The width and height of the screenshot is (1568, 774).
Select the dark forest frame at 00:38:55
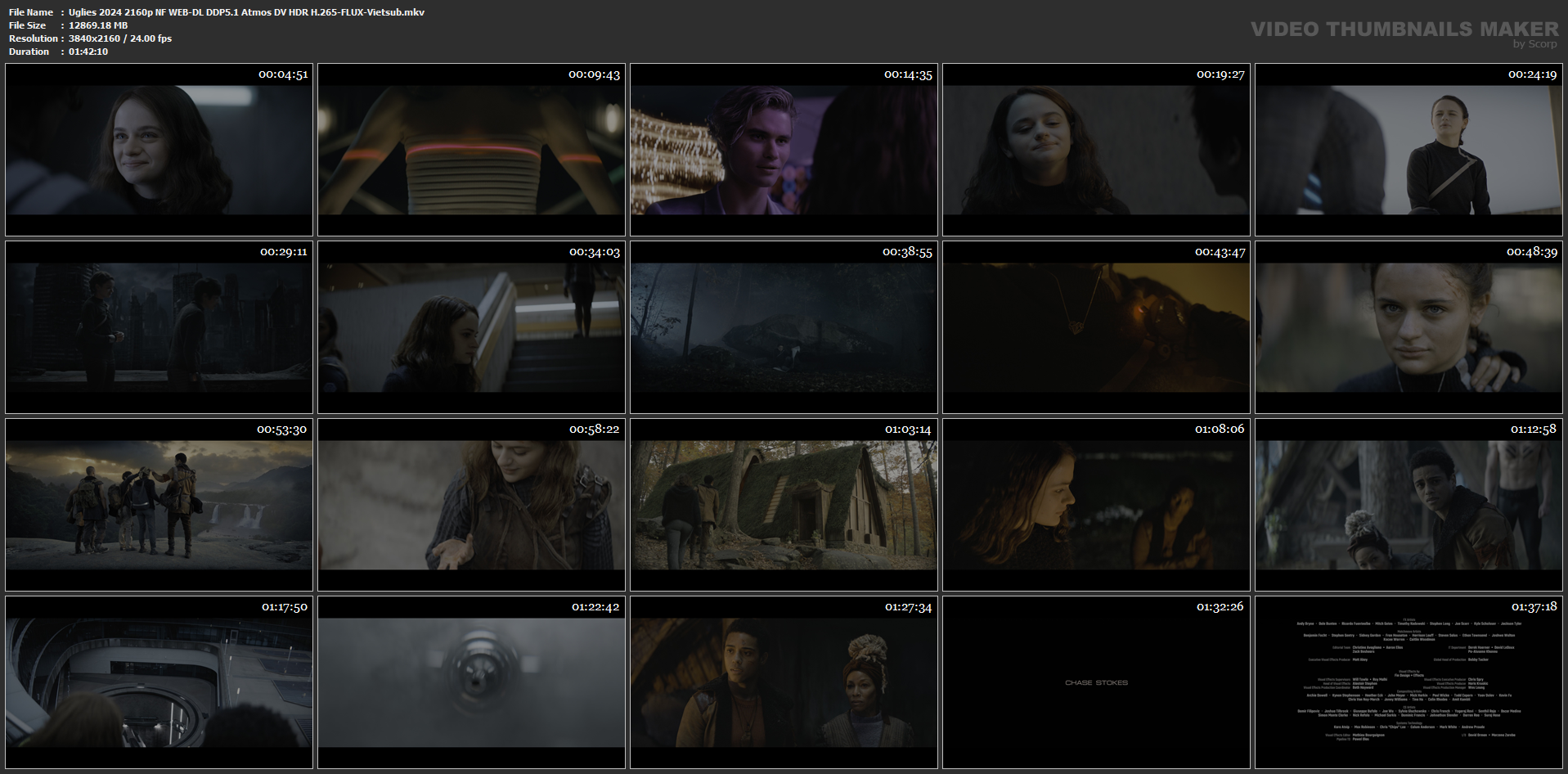[x=784, y=327]
